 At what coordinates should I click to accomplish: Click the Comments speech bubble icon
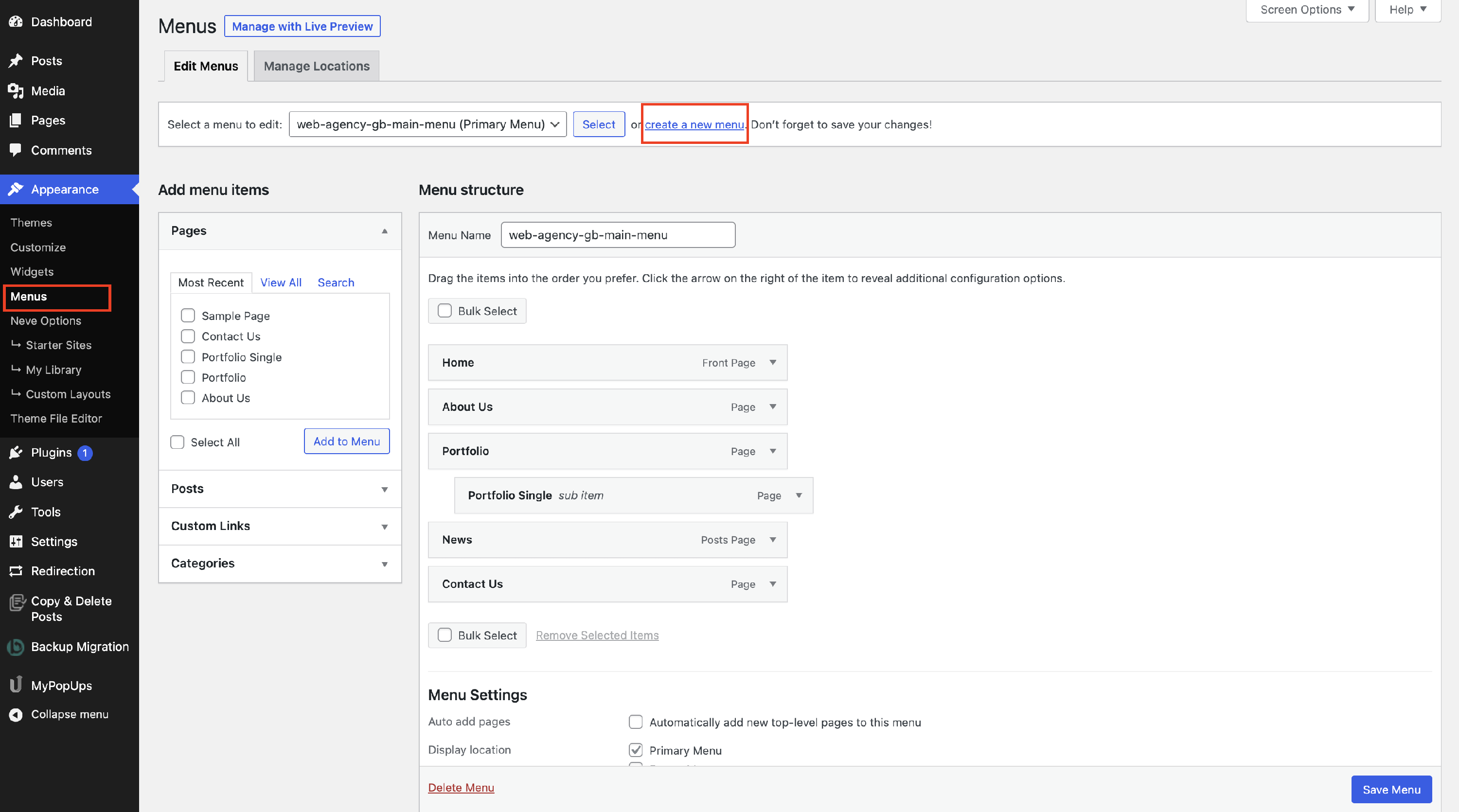point(16,150)
